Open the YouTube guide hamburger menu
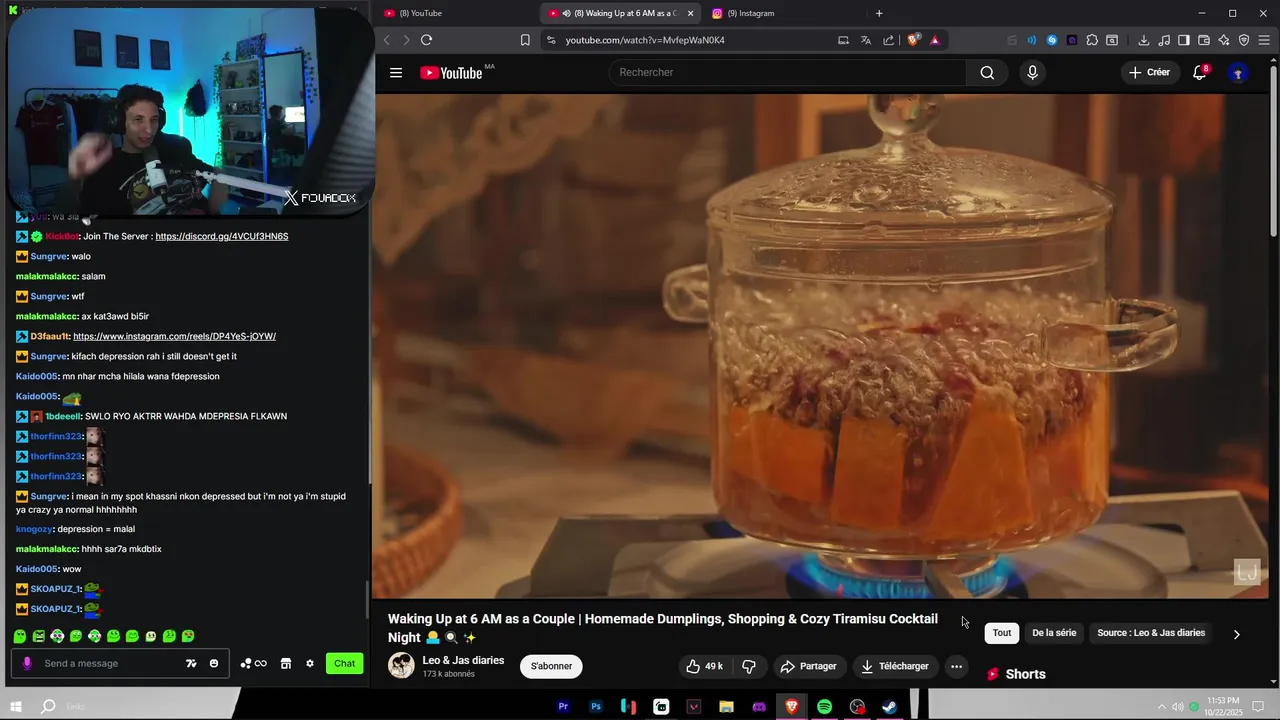Viewport: 1280px width, 720px height. [x=396, y=72]
